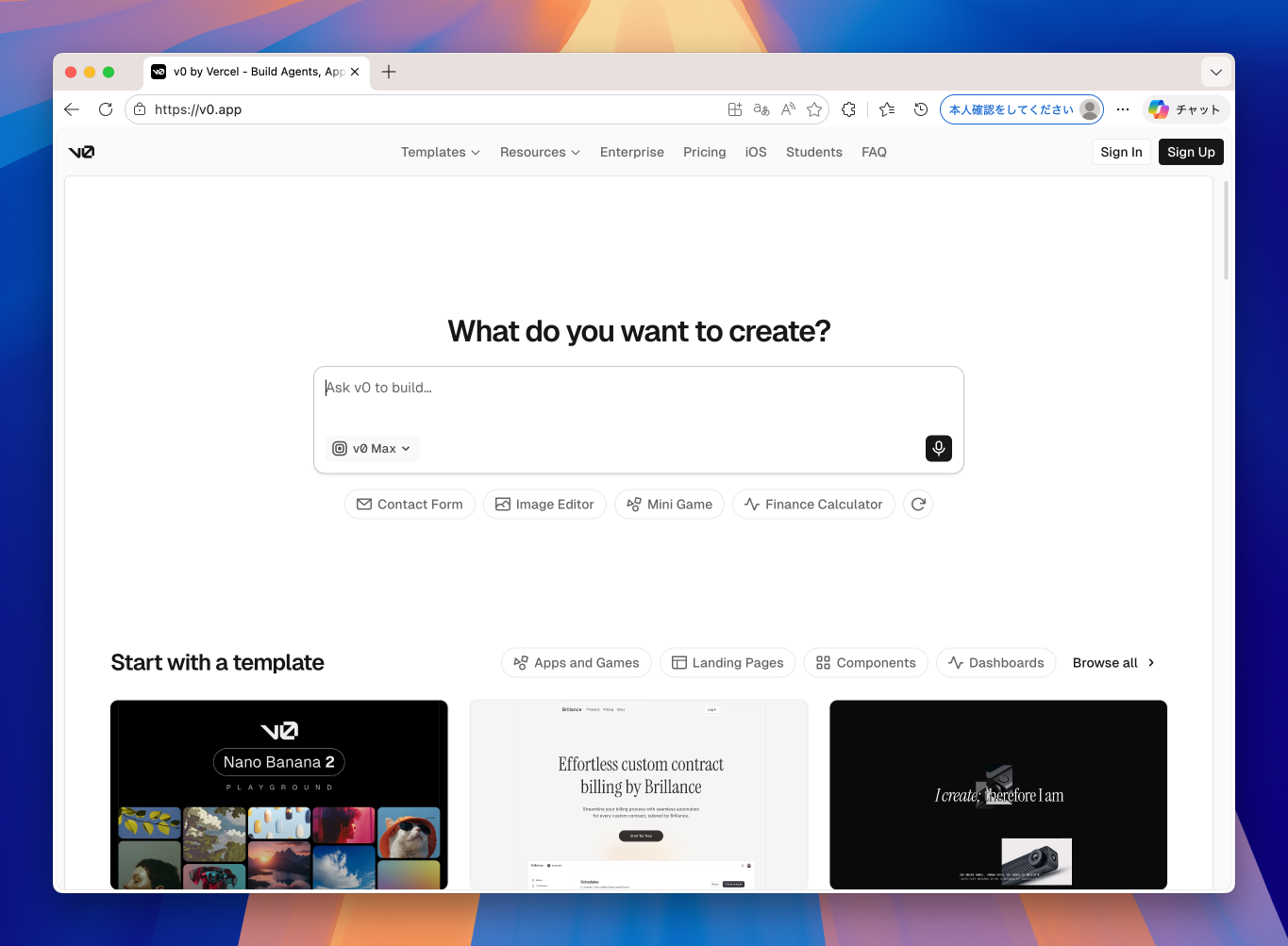Open the Brillance billing template thumbnail
1288x946 pixels.
point(639,794)
